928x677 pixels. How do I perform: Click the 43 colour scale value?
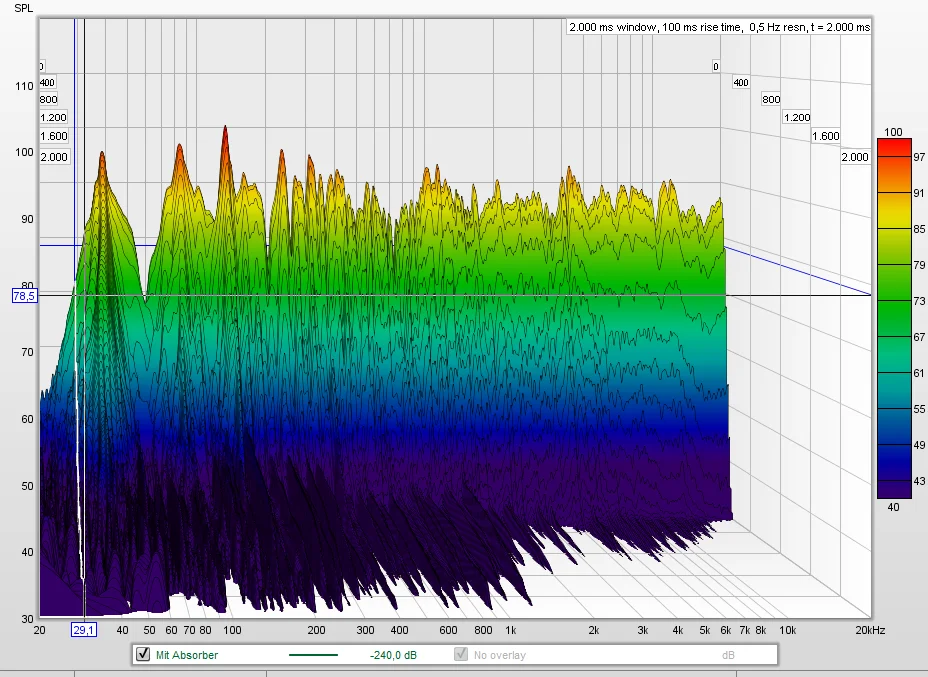(x=919, y=481)
